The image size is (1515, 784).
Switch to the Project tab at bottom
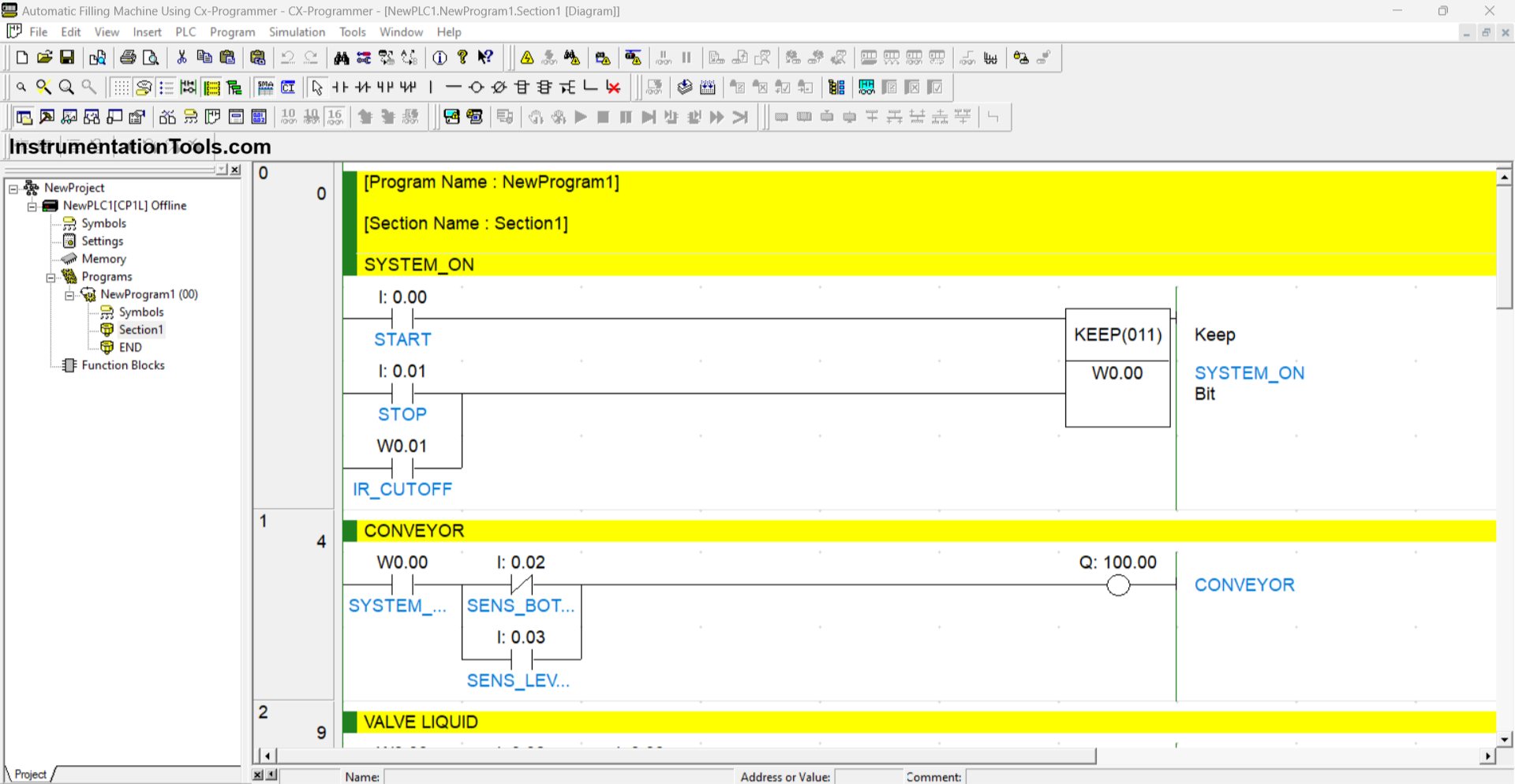[31, 775]
